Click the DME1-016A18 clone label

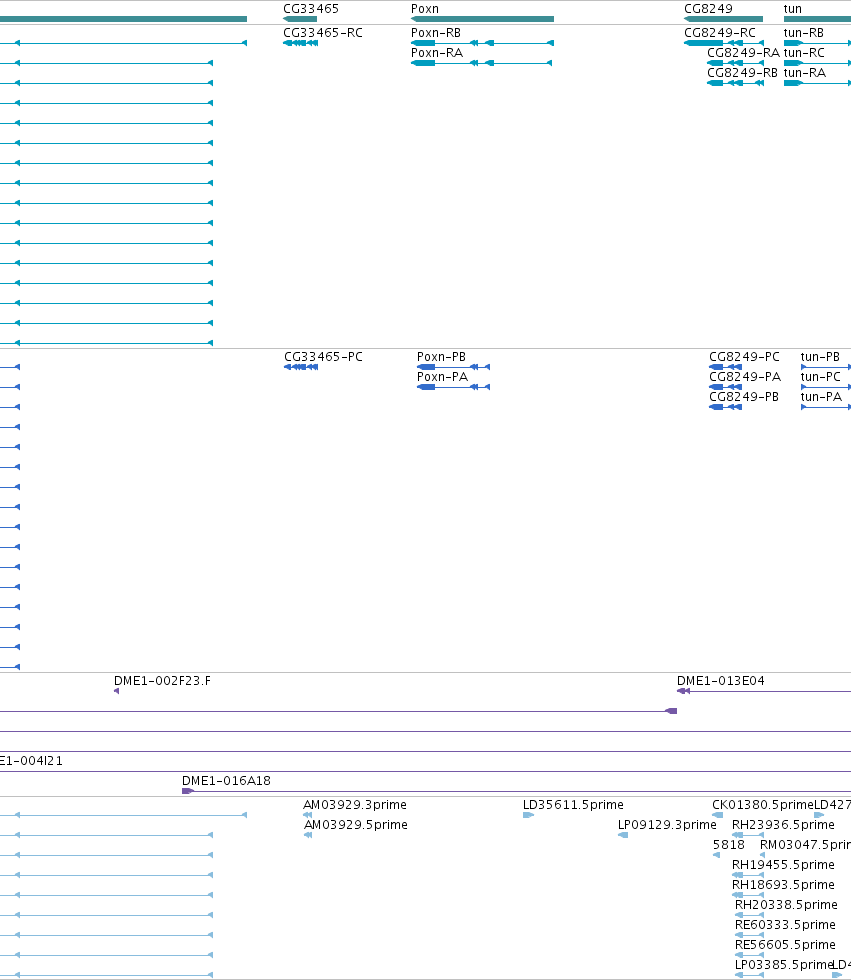tap(226, 781)
